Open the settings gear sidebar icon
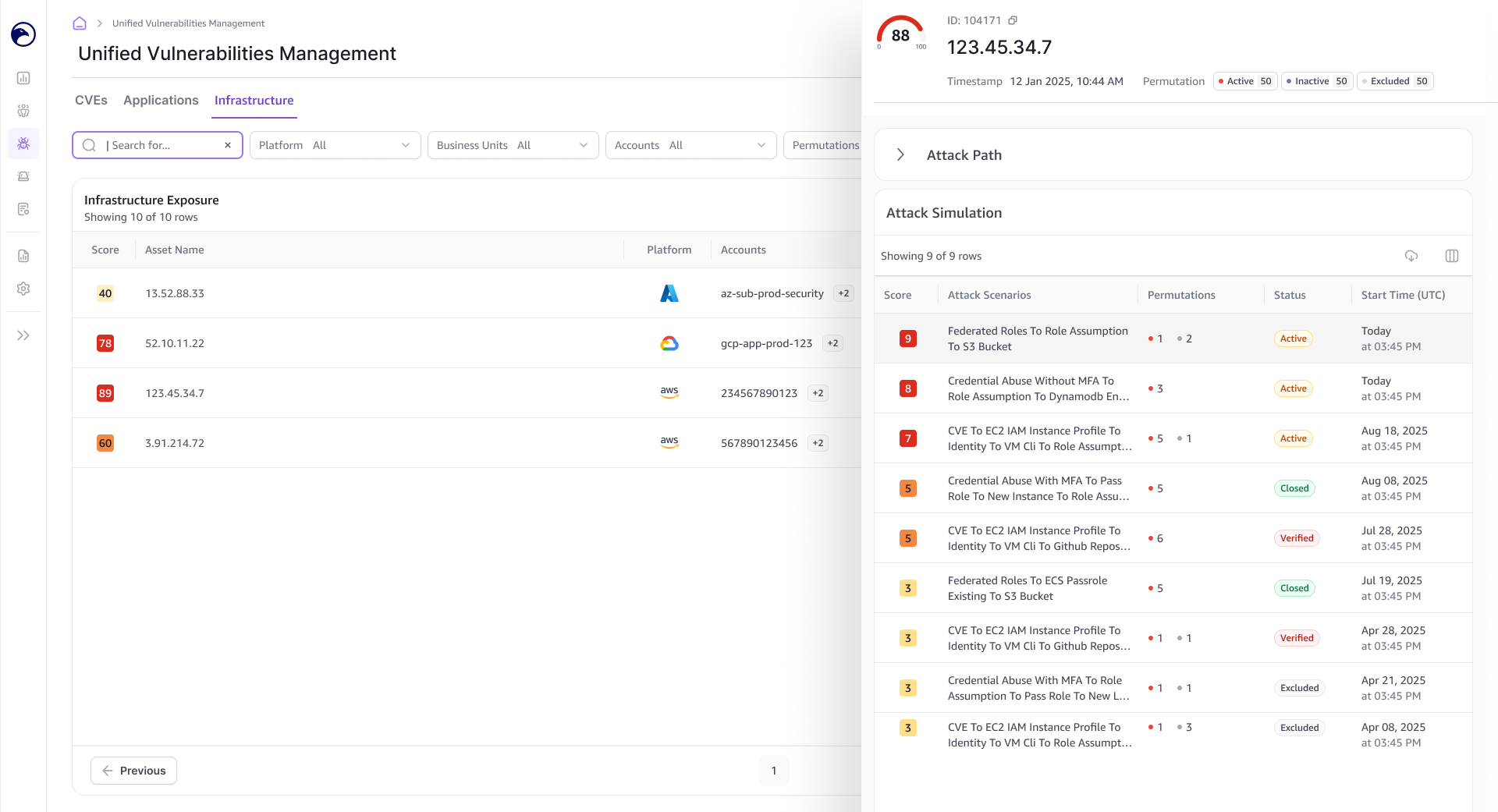The image size is (1498, 812). point(23,289)
